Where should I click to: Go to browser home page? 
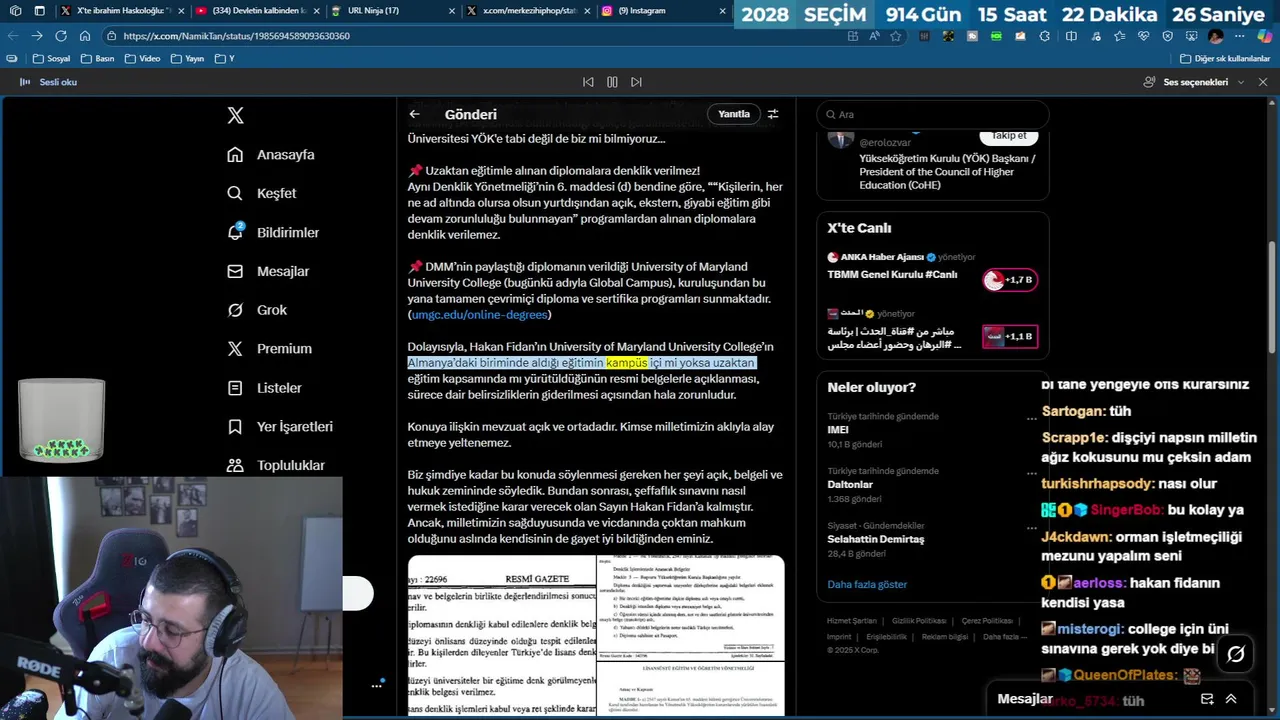[85, 36]
